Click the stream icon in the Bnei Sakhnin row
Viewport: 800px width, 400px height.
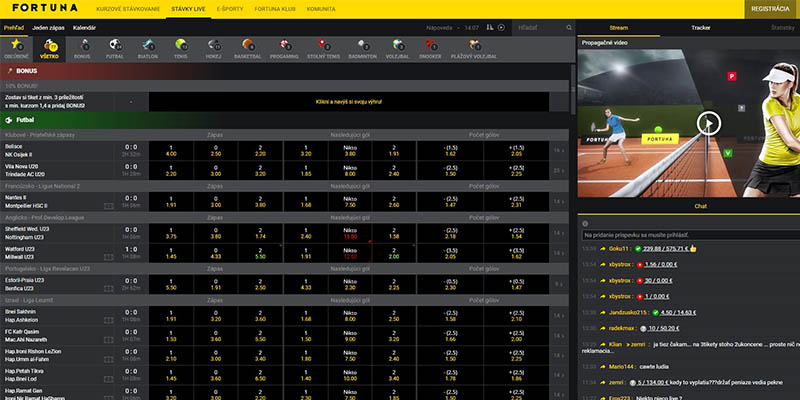[108, 320]
